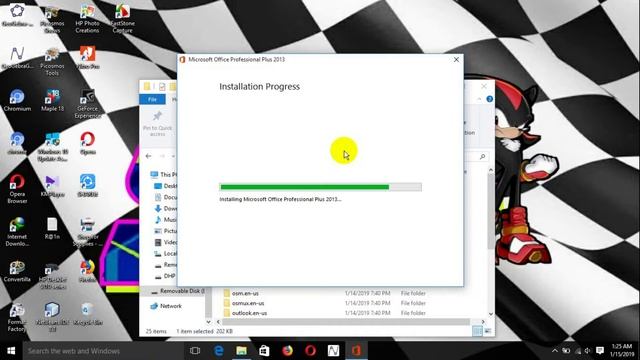The height and width of the screenshot is (360, 640).
Task: Close the Office Professional Plus 2013 installer
Action: pyautogui.click(x=456, y=60)
